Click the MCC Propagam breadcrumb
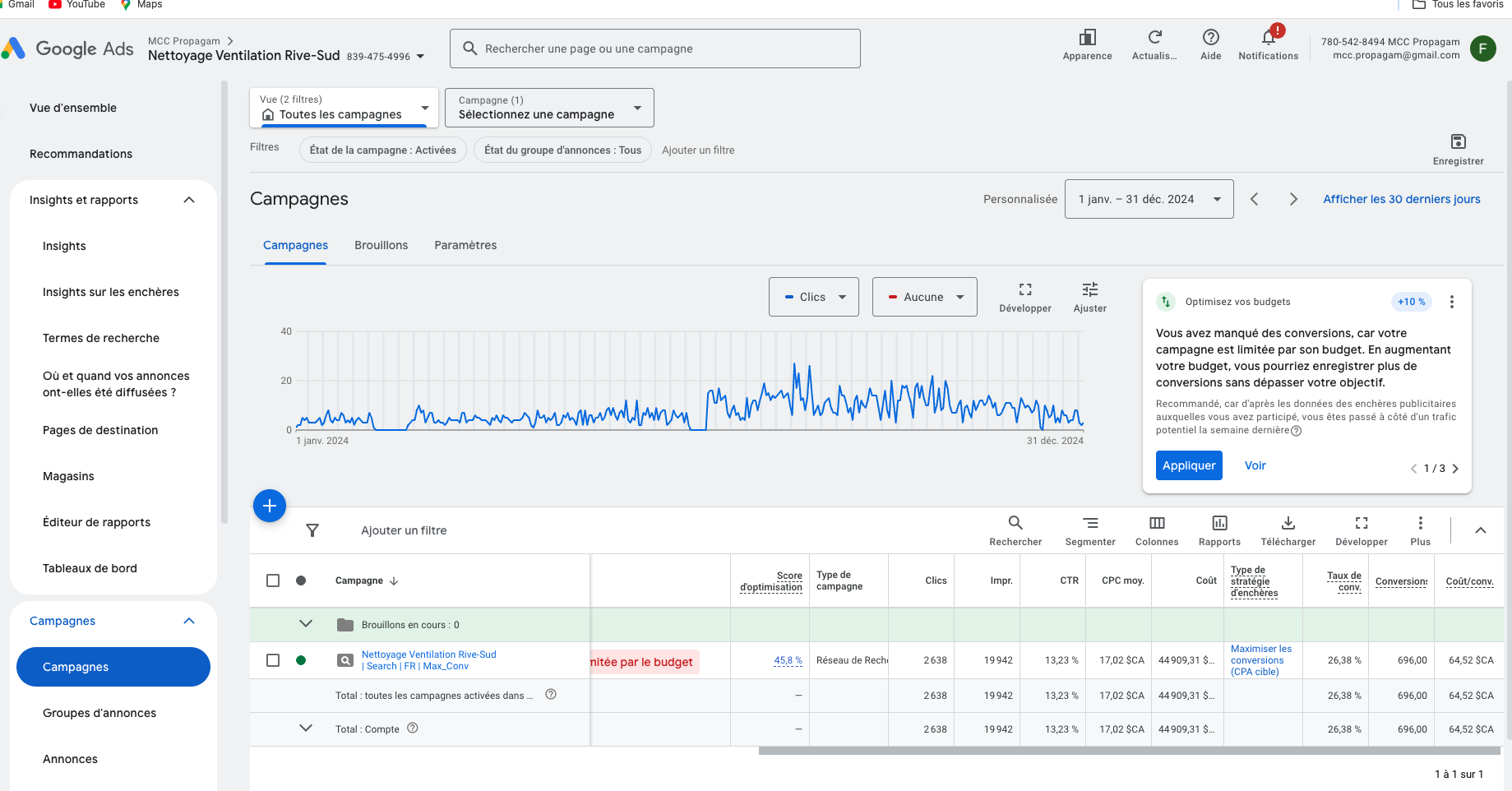 coord(184,41)
